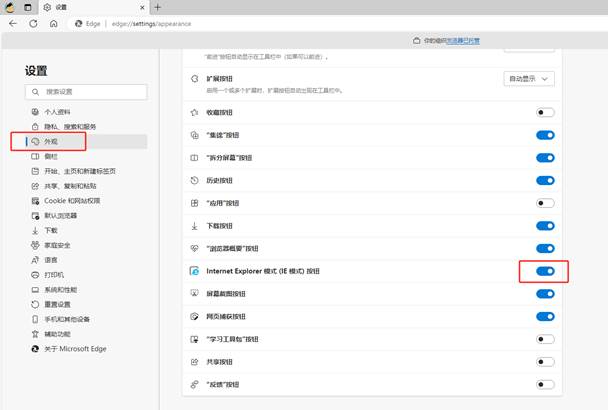Select 外观 in the settings sidebar
Viewport: 608px width, 410px height.
(x=51, y=142)
